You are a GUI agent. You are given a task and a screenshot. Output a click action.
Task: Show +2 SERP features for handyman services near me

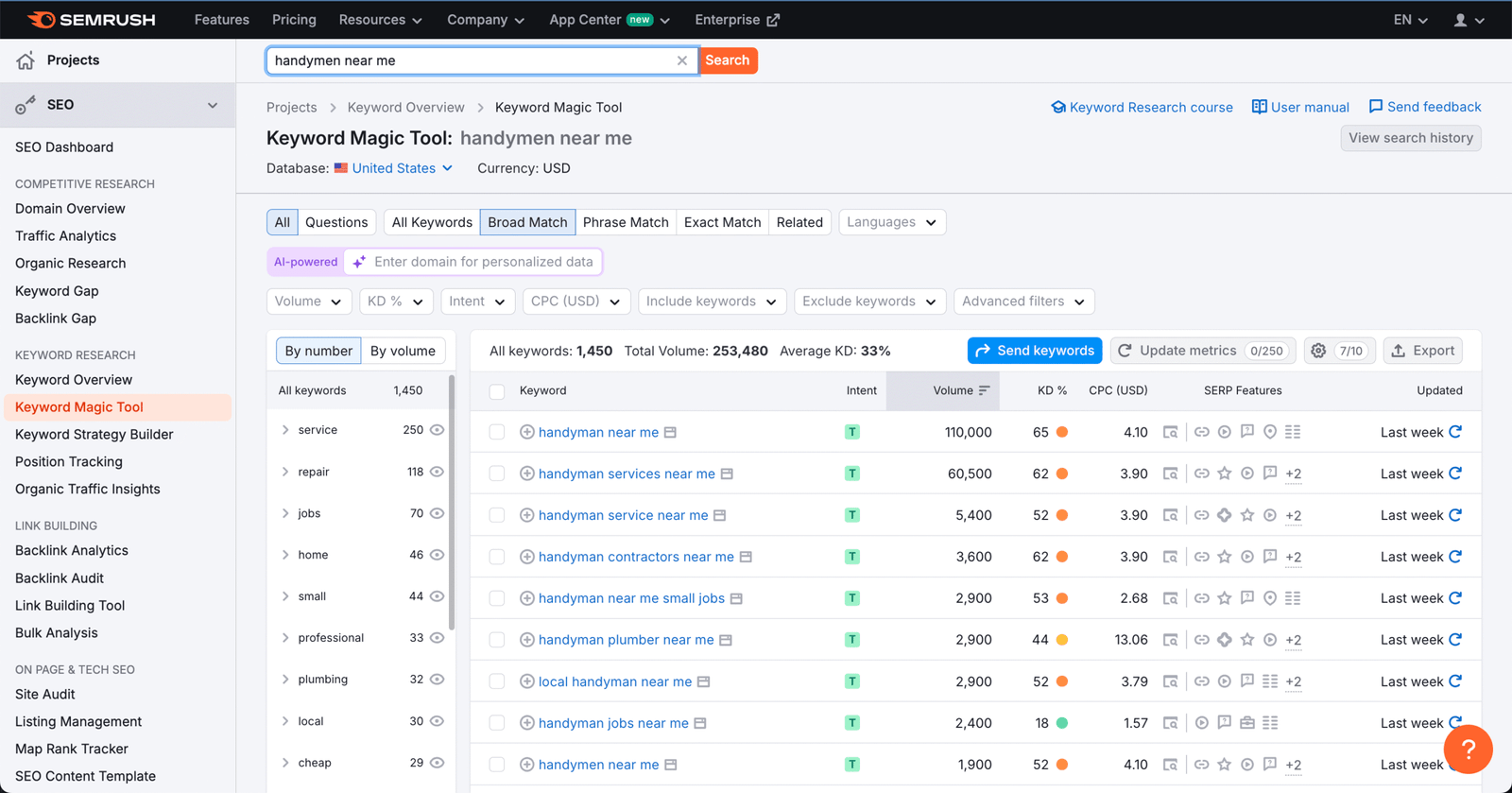(x=1294, y=474)
